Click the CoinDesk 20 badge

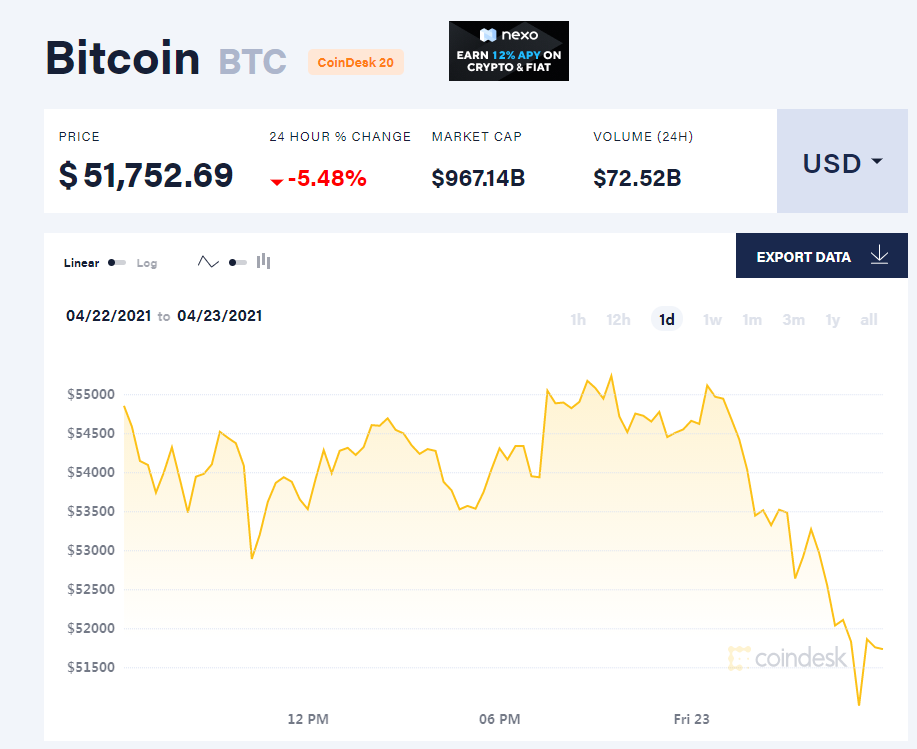355,63
